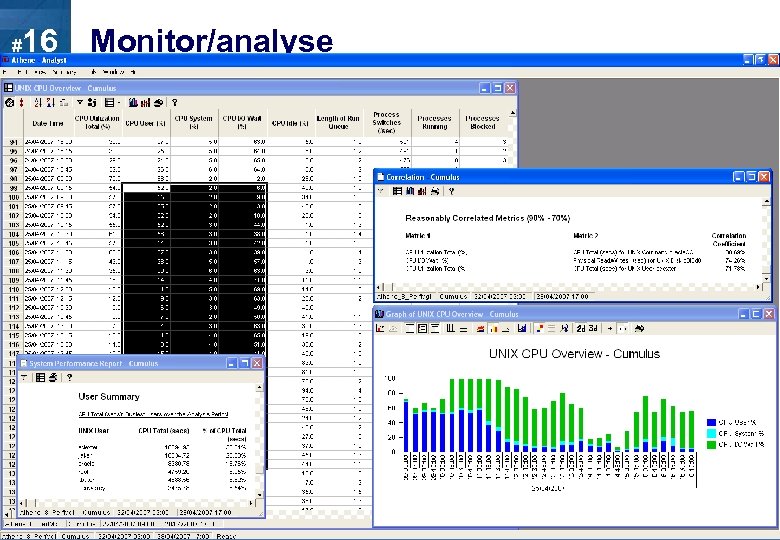Screen dimensions: 780x540
Task: Click help icon in System Performance Report toolbar
Action: click(70, 377)
